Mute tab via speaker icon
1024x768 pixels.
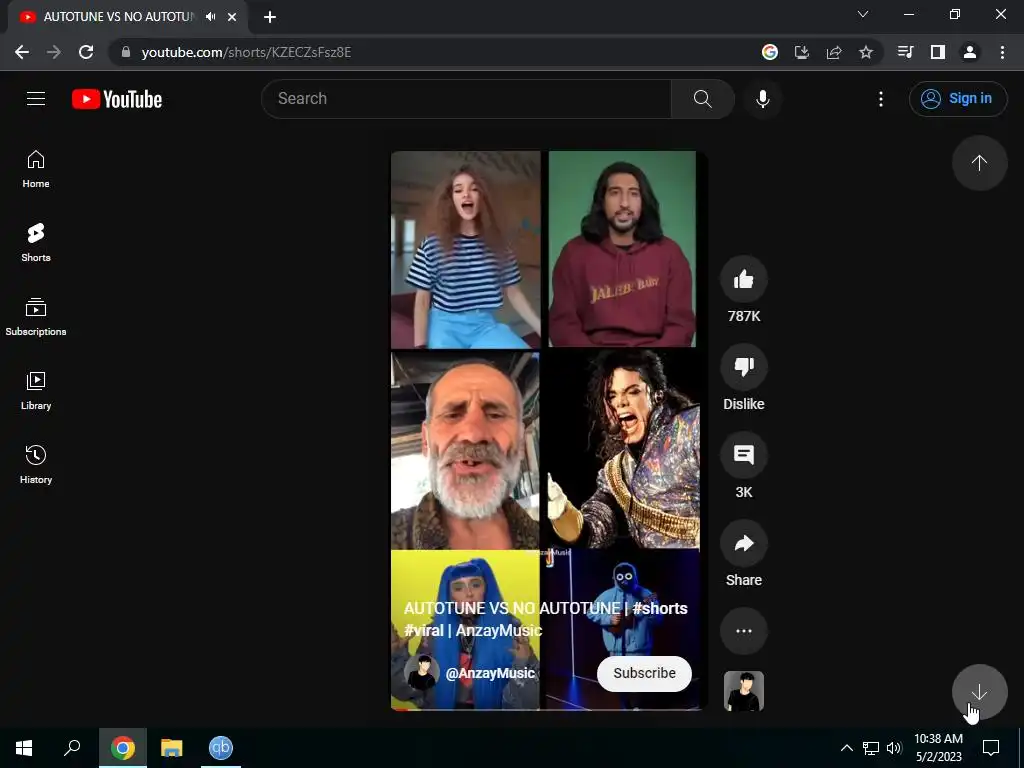point(210,17)
